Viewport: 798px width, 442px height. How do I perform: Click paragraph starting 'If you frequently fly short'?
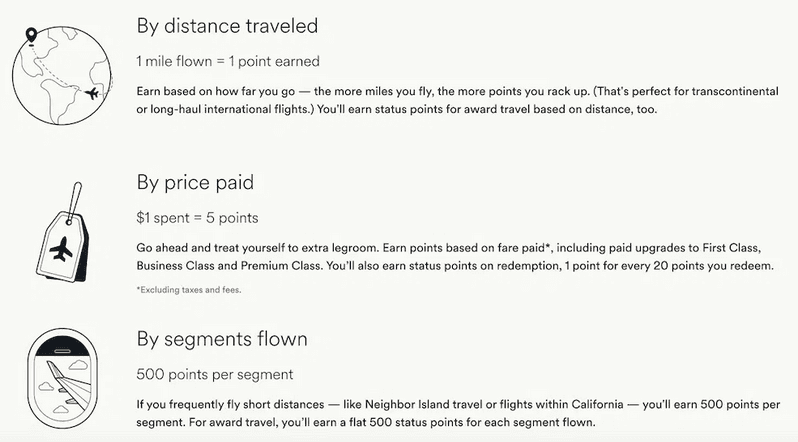460,414
